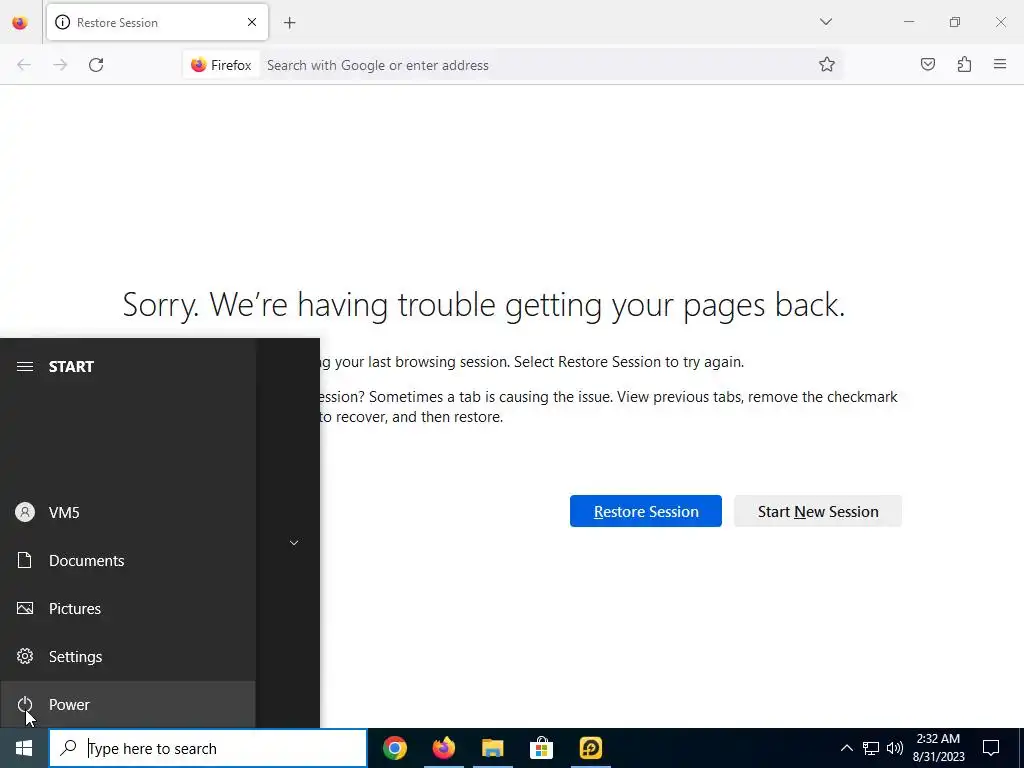Open Microsoft Store from the taskbar
The image size is (1024, 768).
[541, 748]
